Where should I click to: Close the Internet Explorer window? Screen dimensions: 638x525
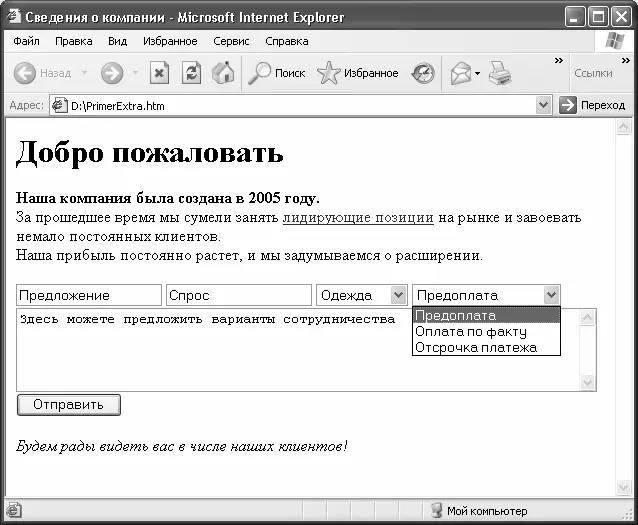(621, 17)
